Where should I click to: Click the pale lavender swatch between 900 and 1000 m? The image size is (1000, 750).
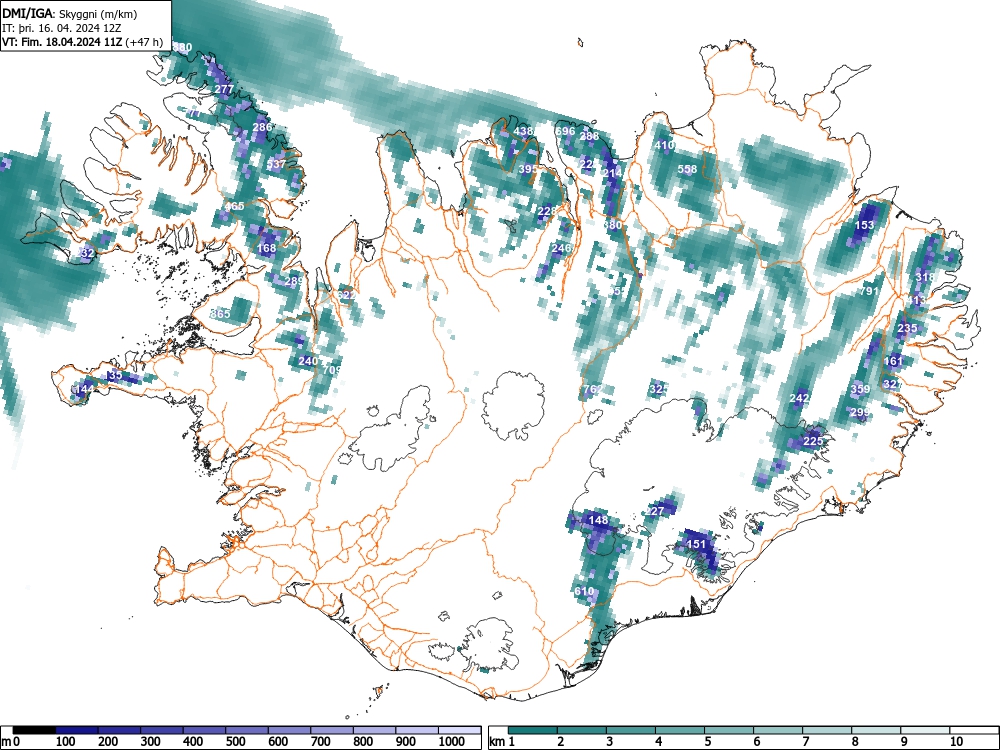click(x=417, y=730)
